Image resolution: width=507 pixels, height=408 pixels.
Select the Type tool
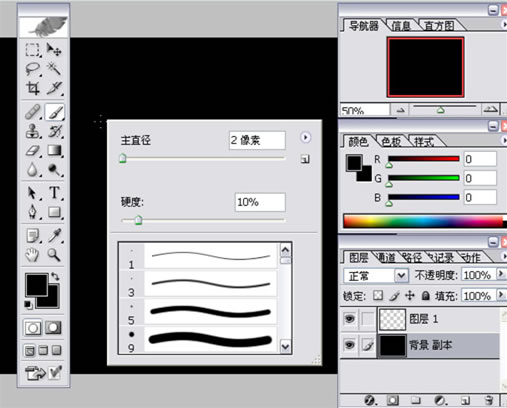54,193
